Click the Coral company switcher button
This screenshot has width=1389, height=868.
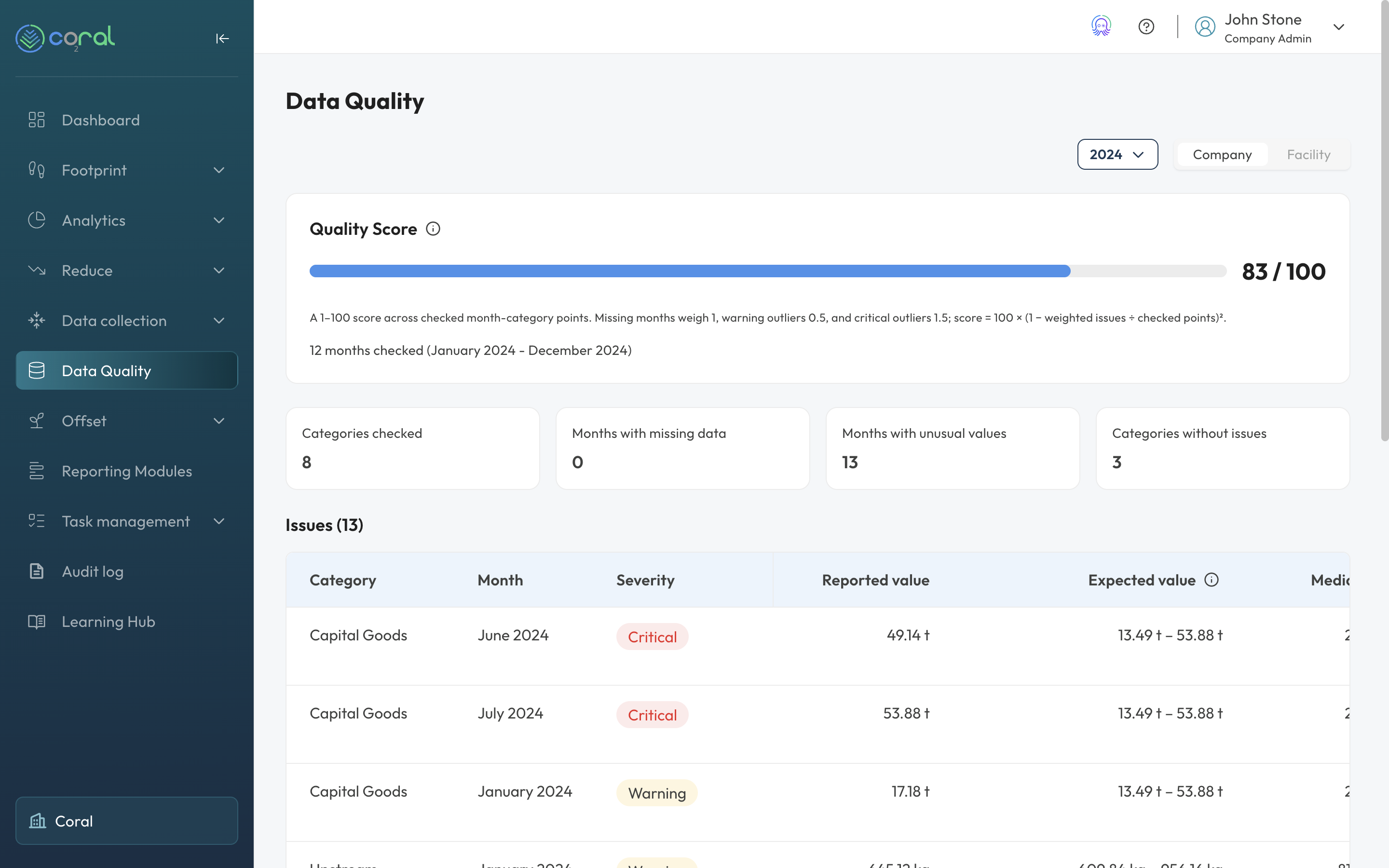coord(127,821)
